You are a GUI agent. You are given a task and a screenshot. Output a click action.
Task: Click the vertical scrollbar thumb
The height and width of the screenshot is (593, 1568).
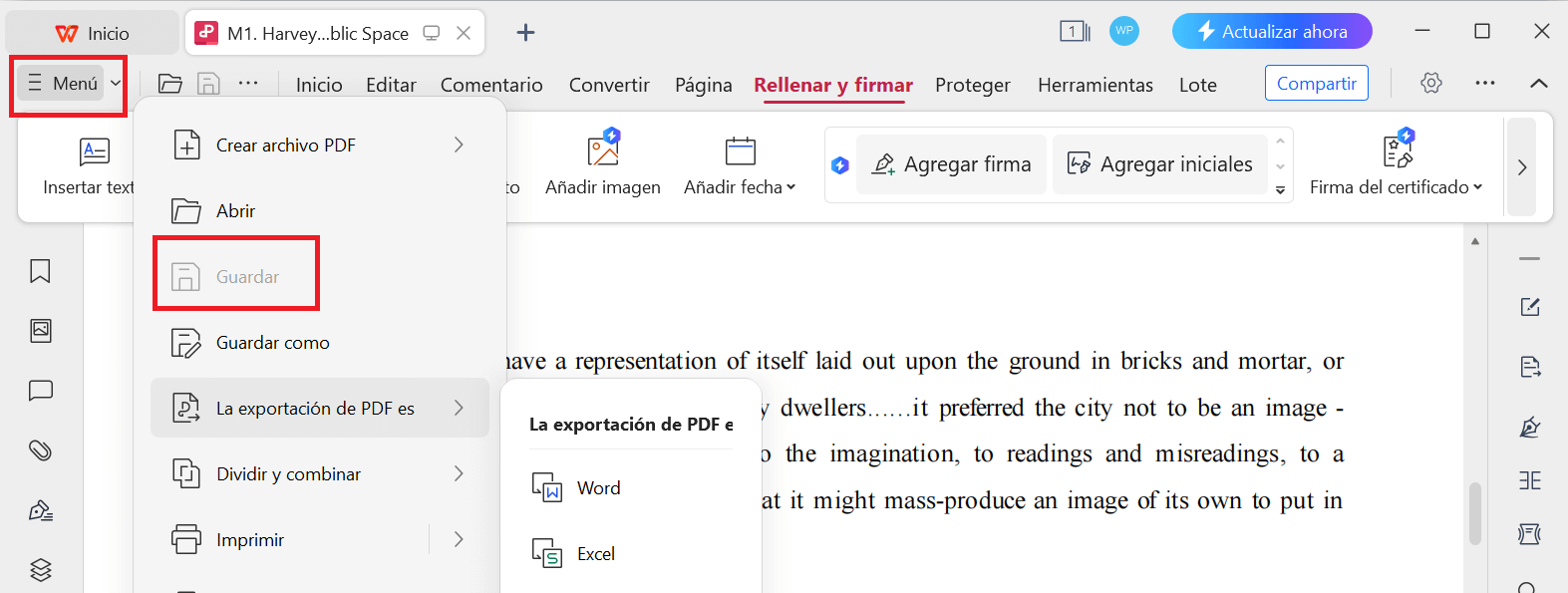1475,513
